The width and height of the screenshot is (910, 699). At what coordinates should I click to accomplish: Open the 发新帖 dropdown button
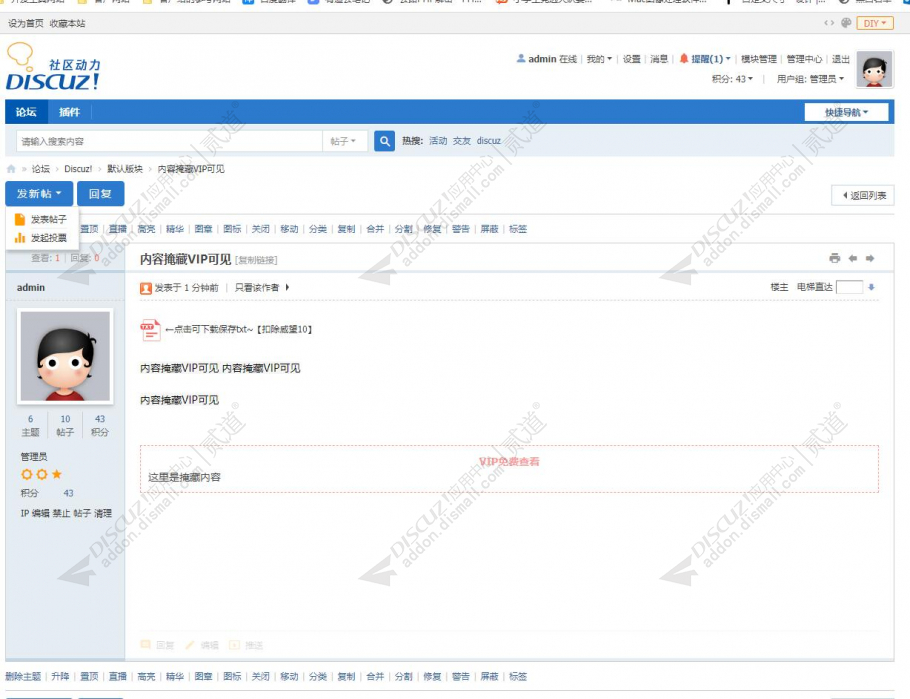(39, 194)
